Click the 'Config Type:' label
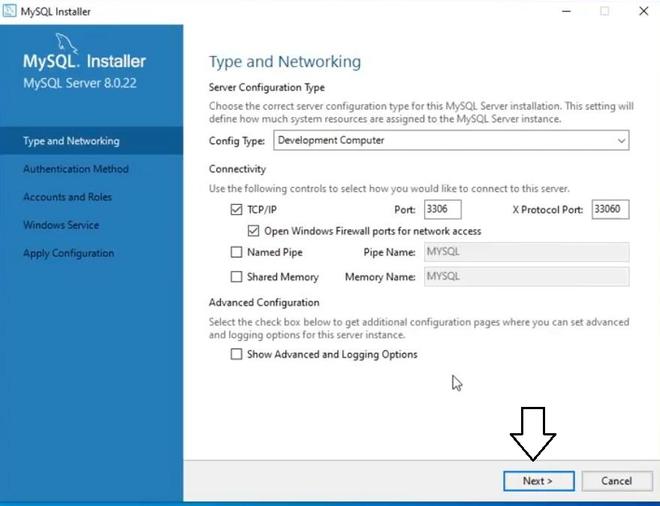Image resolution: width=660 pixels, height=506 pixels. [237, 141]
